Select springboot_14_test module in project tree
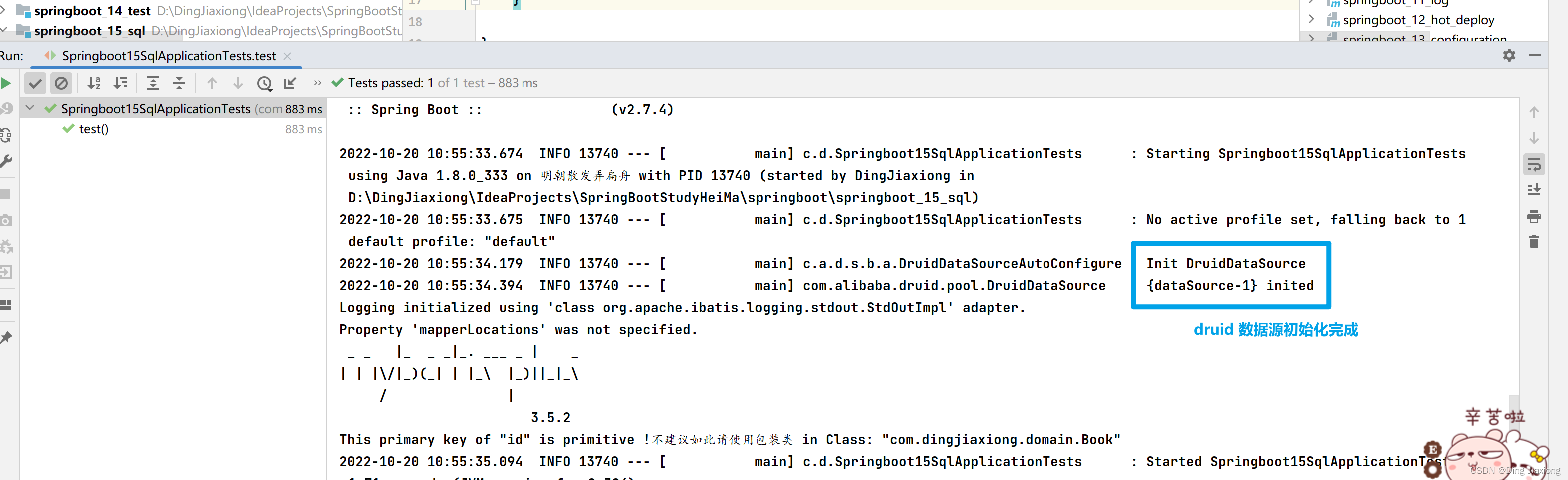 92,11
